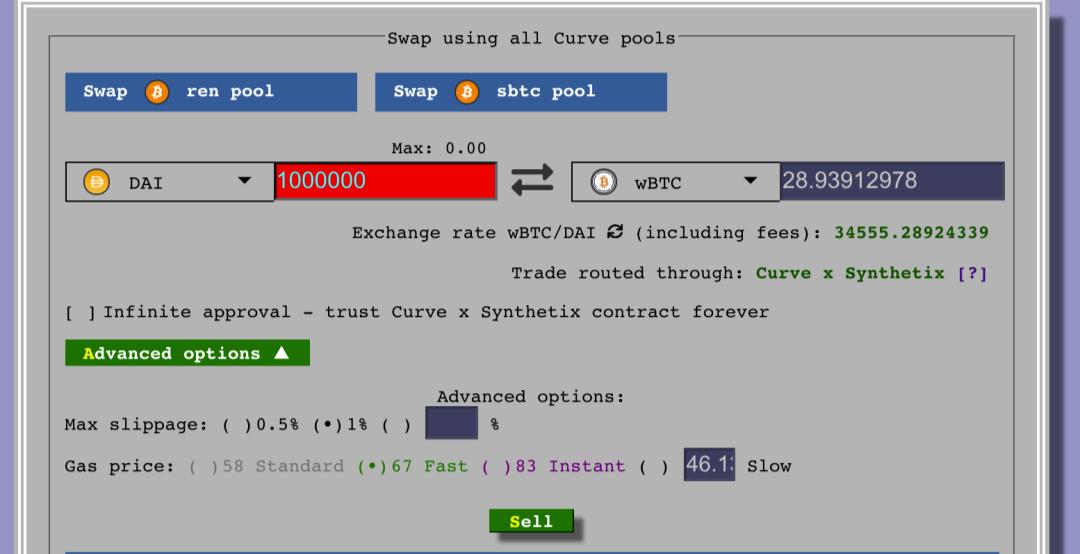Choose 58 Standard gas price option

(203, 466)
